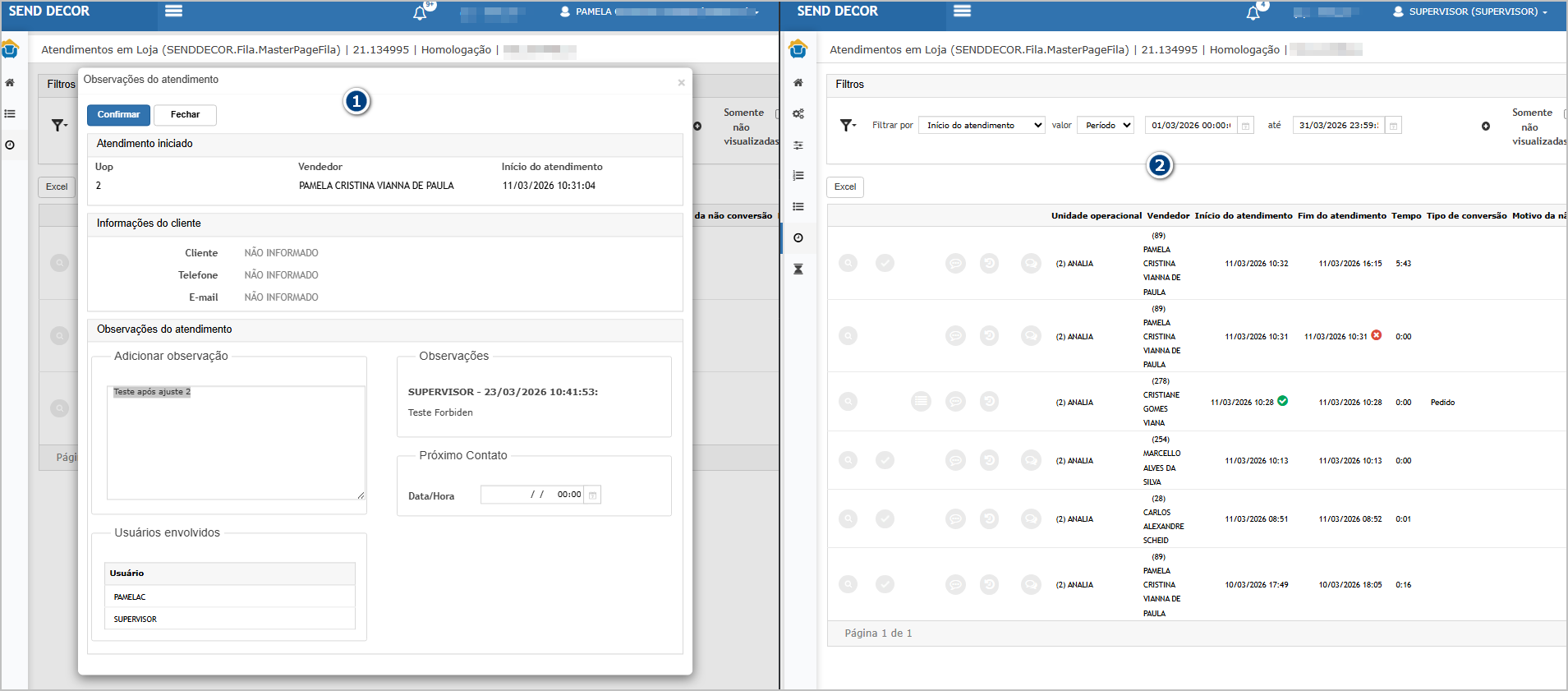Toggle hamburger menu in the SUPERVISOR header
1568x691 pixels.
click(962, 12)
